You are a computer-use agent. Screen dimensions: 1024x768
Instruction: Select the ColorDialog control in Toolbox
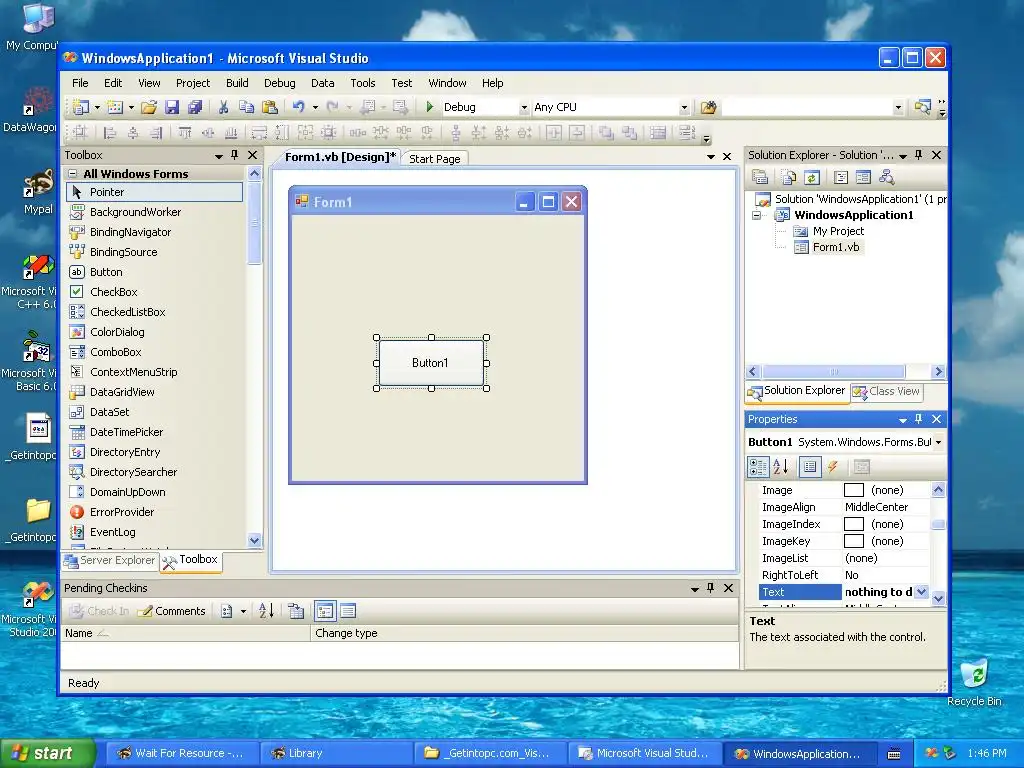pyautogui.click(x=155, y=332)
